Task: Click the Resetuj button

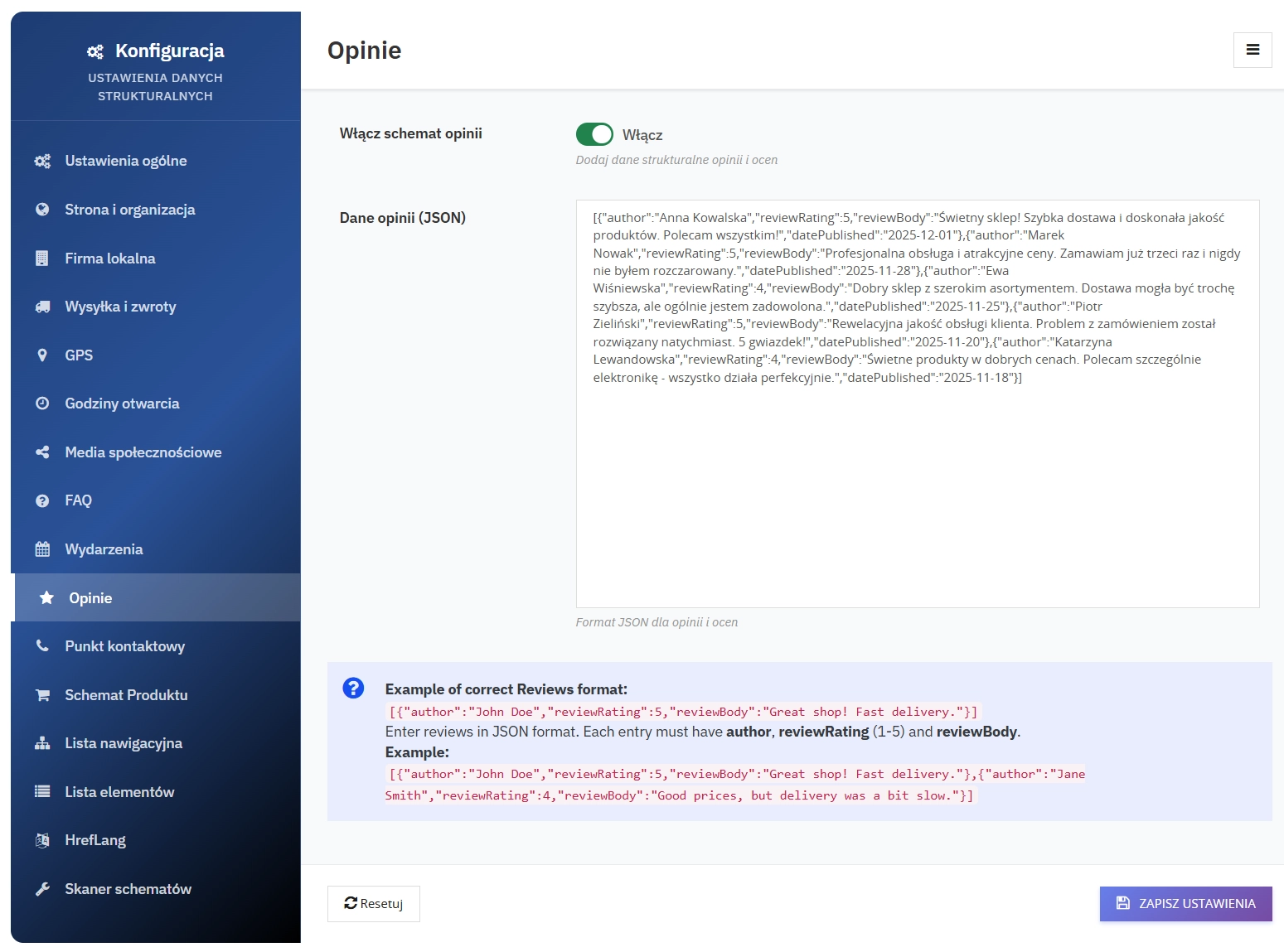Action: pyautogui.click(x=374, y=904)
